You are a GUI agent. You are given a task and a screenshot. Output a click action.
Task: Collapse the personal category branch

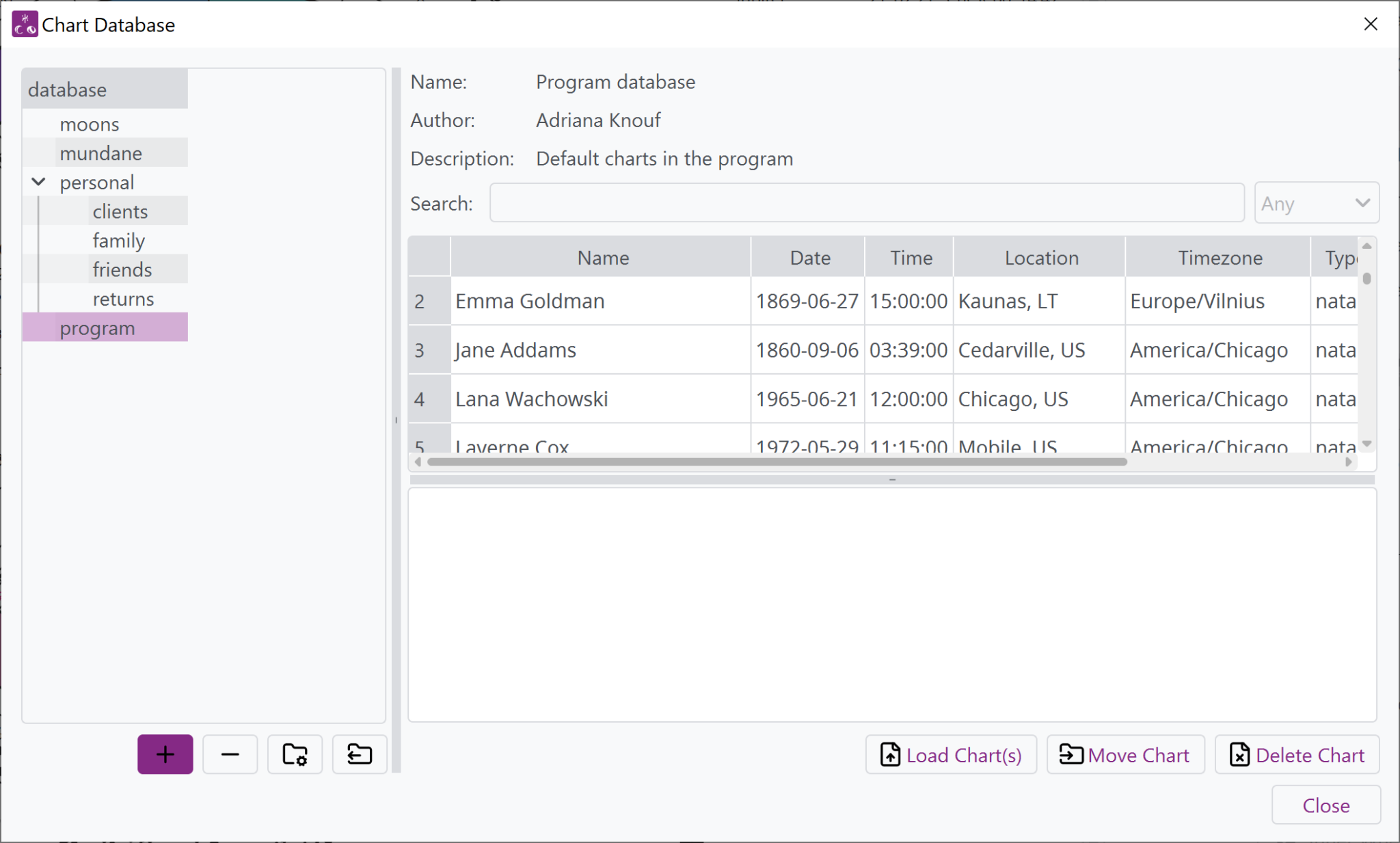click(x=38, y=181)
